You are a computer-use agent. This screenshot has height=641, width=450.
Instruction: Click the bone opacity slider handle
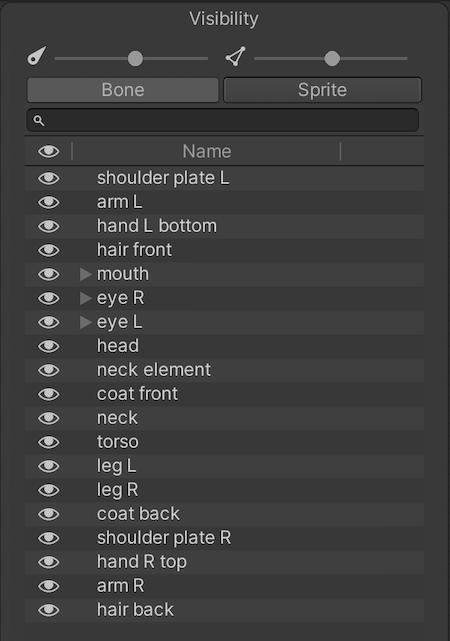pos(135,58)
